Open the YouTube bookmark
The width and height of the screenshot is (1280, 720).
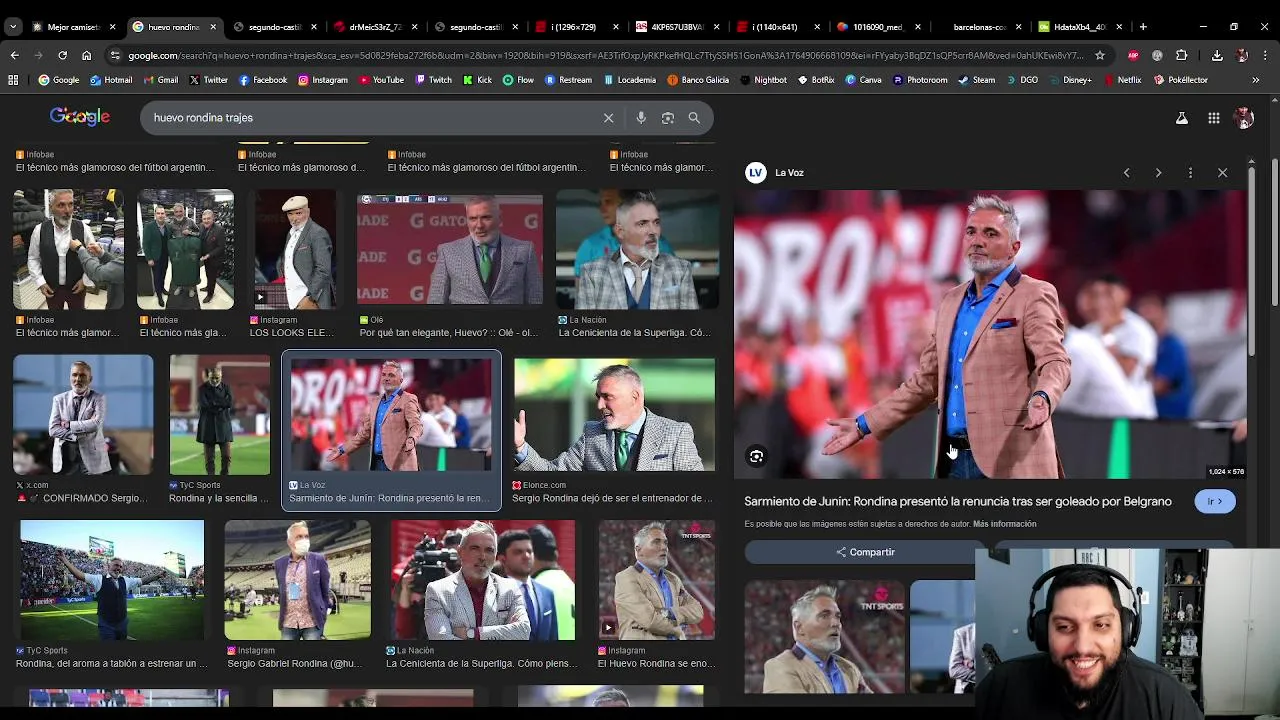[x=381, y=80]
